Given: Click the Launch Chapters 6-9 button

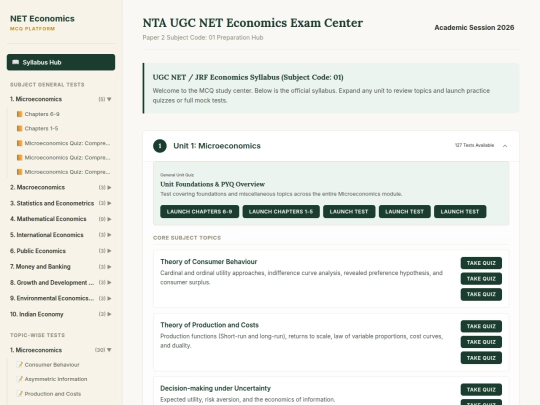Looking at the screenshot, I should 199,211.
